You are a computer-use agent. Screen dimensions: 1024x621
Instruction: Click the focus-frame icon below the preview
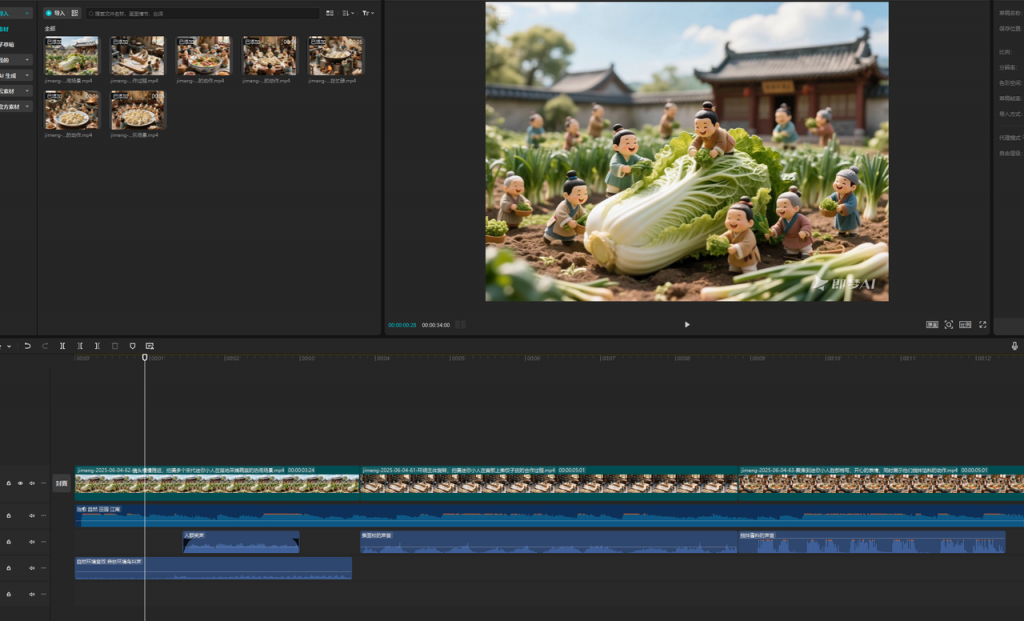948,325
